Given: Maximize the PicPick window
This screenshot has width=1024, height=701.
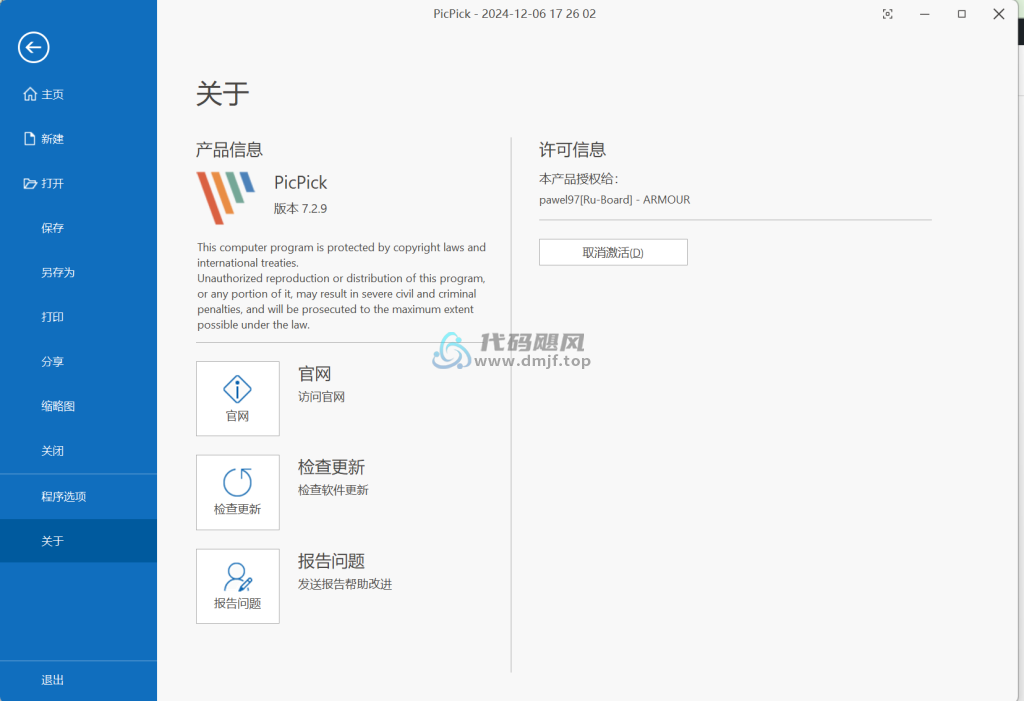Looking at the screenshot, I should [x=961, y=14].
